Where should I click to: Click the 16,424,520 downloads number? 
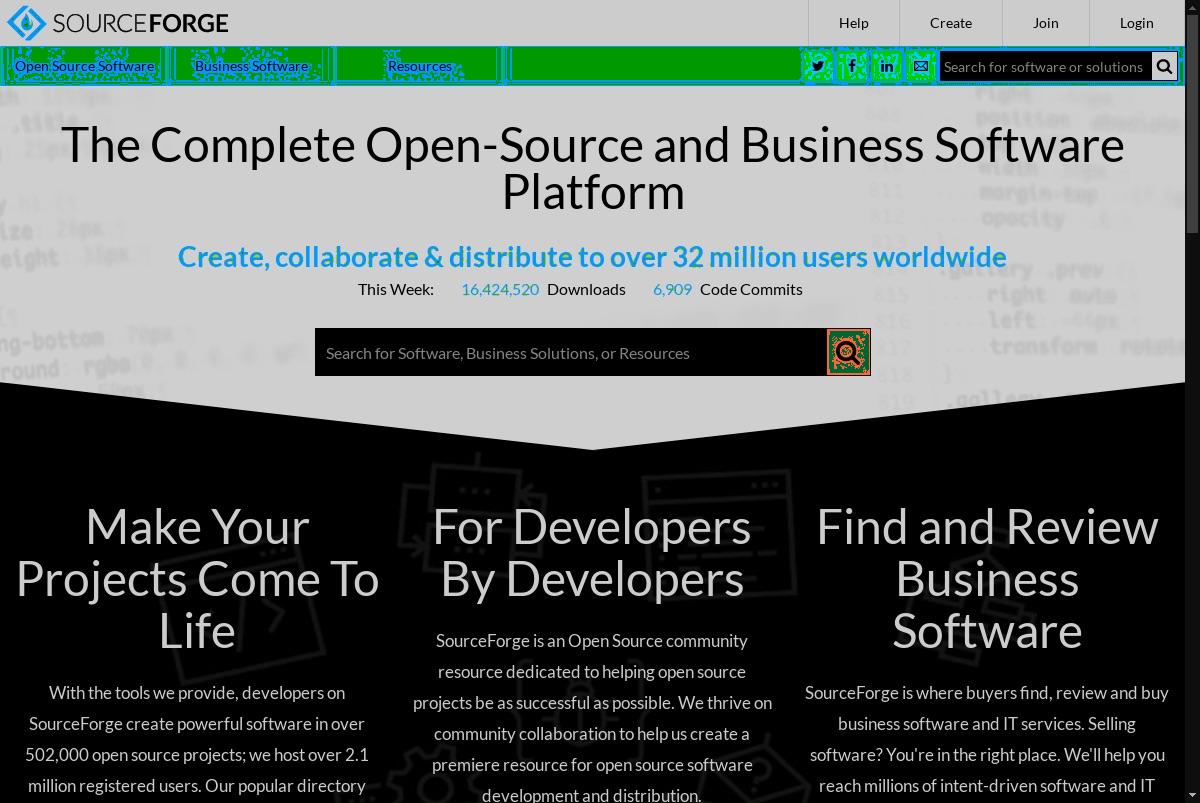(x=500, y=289)
